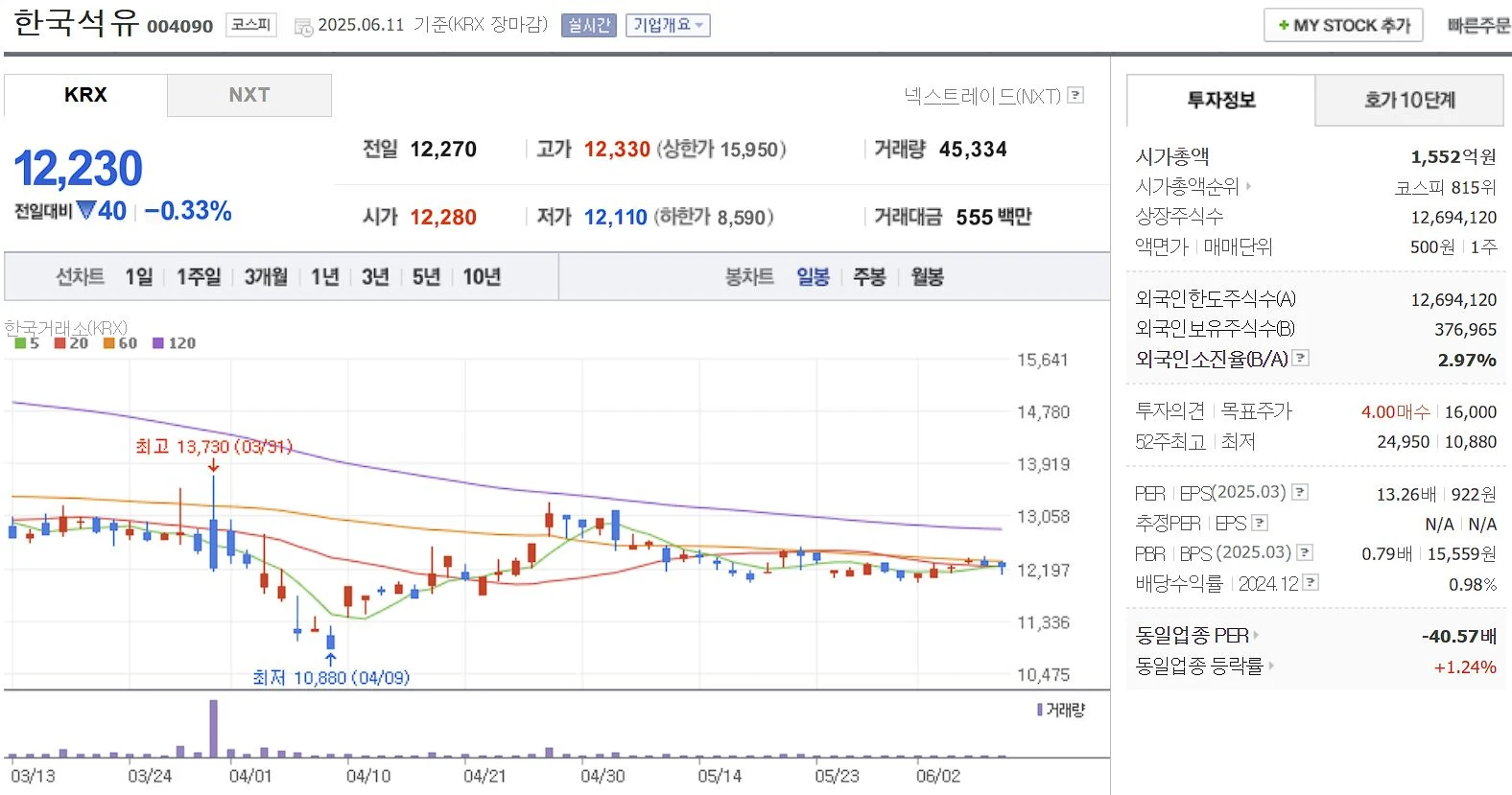The height and width of the screenshot is (795, 1512).
Task: Click the 목표주가 value 16,000
Action: (x=1470, y=411)
